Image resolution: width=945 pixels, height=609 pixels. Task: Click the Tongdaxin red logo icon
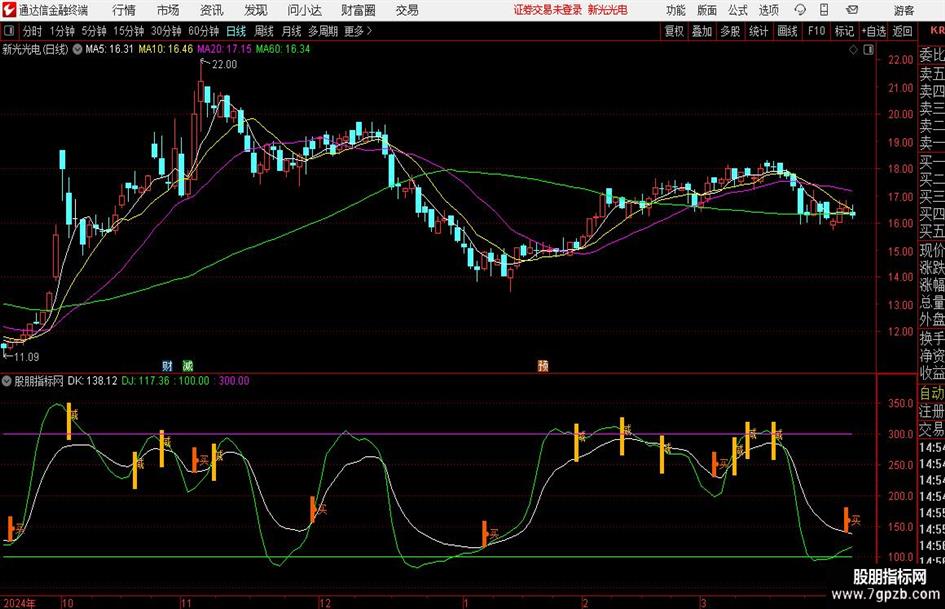(x=8, y=10)
